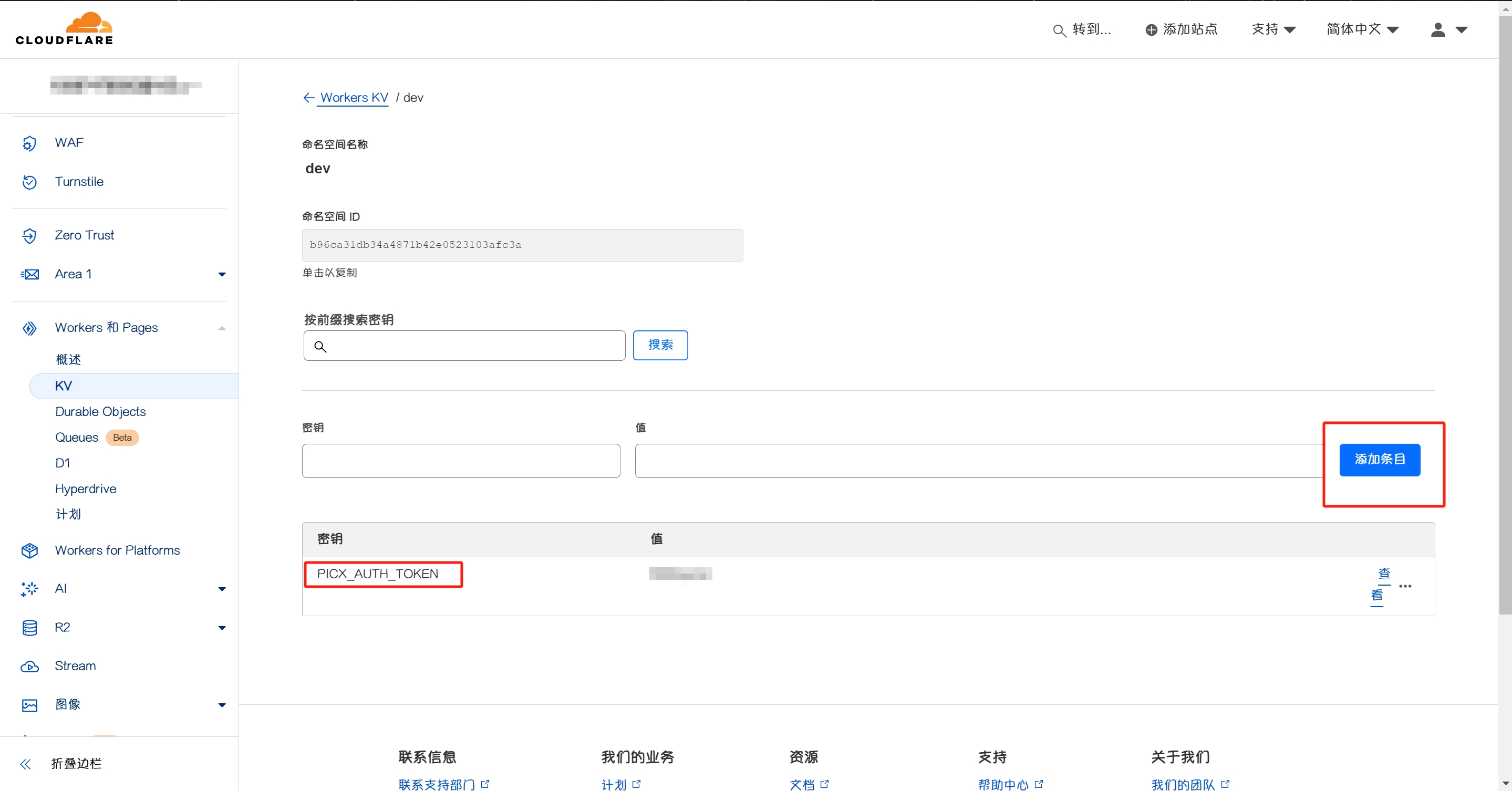This screenshot has width=1512, height=791.
Task: Collapse the Workers 和 Pages section arrow
Action: point(222,328)
